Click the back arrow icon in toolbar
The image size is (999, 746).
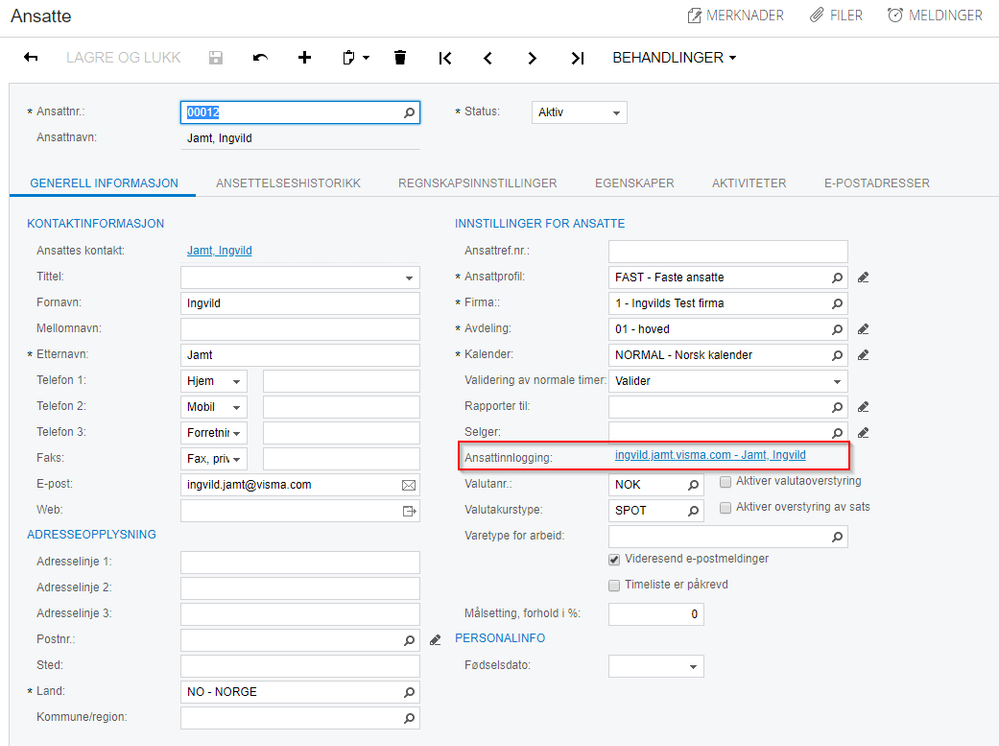[x=31, y=57]
